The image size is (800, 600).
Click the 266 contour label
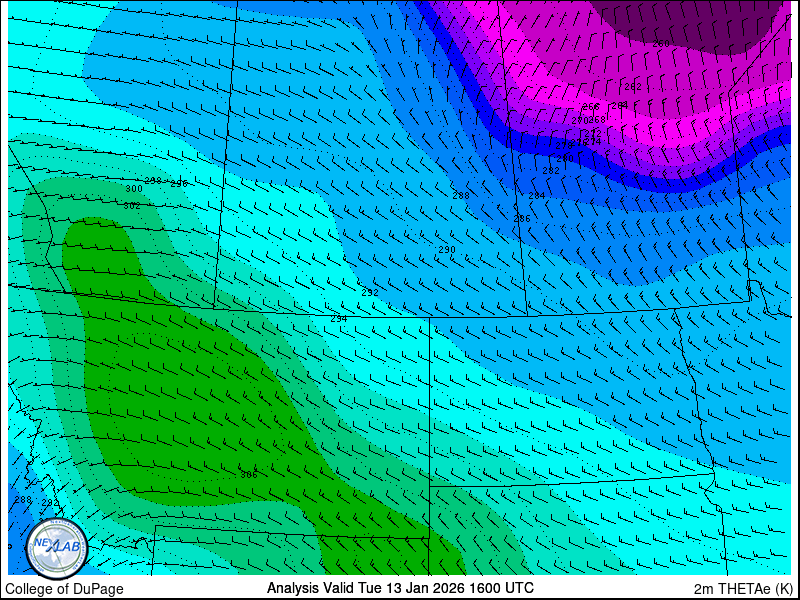pyautogui.click(x=591, y=107)
